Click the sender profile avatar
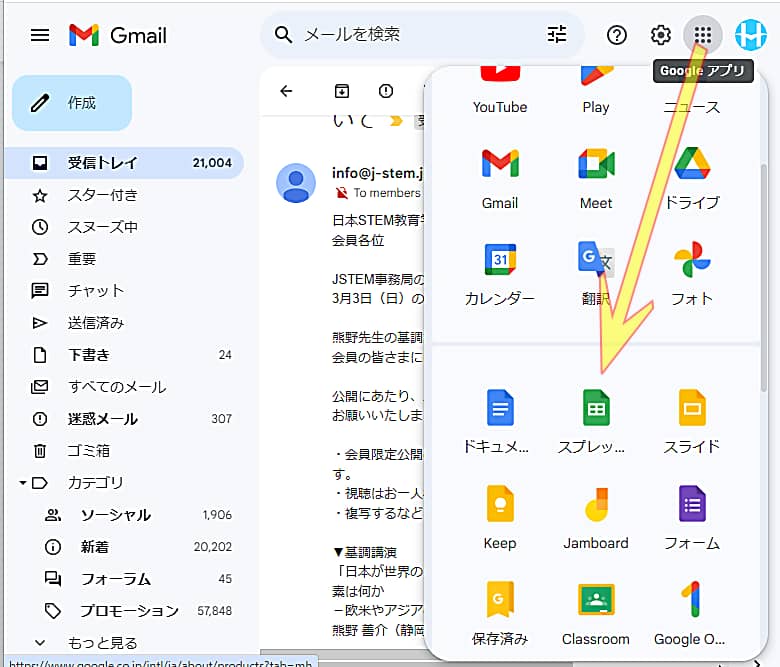This screenshot has height=667, width=780. tap(296, 183)
